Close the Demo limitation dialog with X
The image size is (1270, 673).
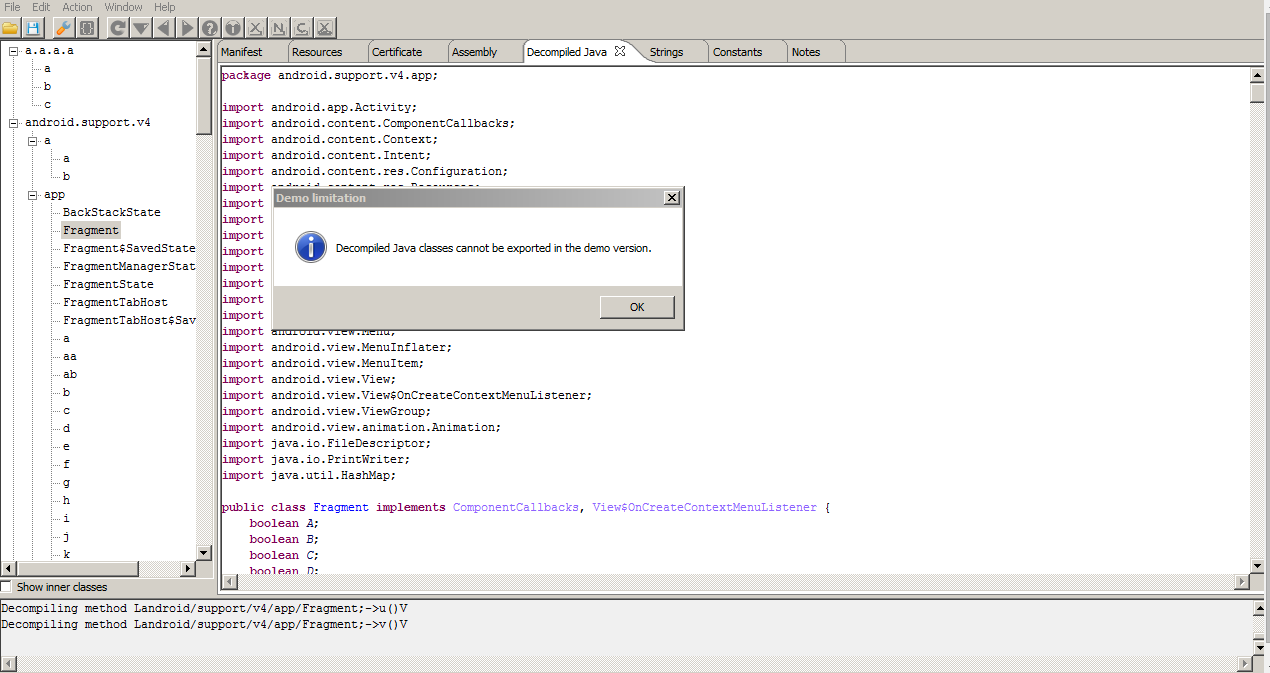(672, 198)
